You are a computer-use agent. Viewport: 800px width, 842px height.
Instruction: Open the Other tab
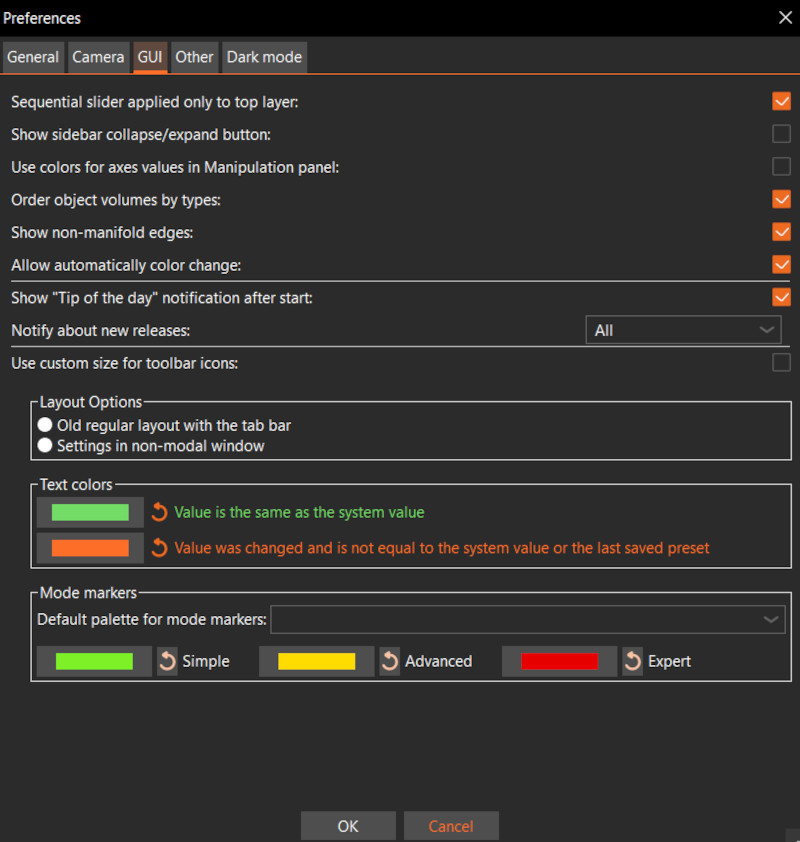[194, 57]
